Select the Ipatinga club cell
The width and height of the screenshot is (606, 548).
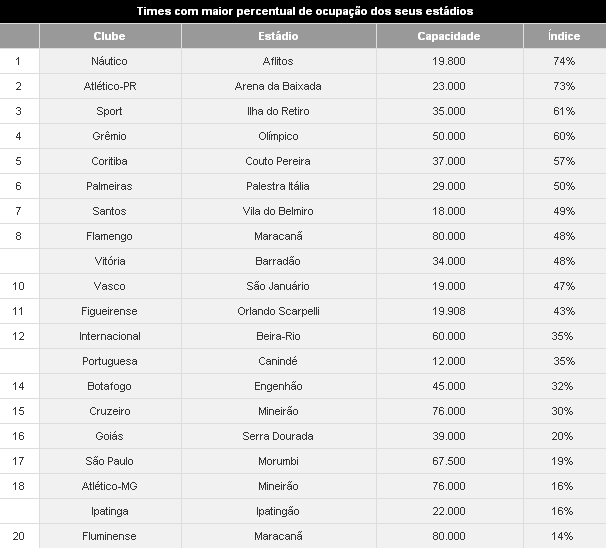[109, 511]
